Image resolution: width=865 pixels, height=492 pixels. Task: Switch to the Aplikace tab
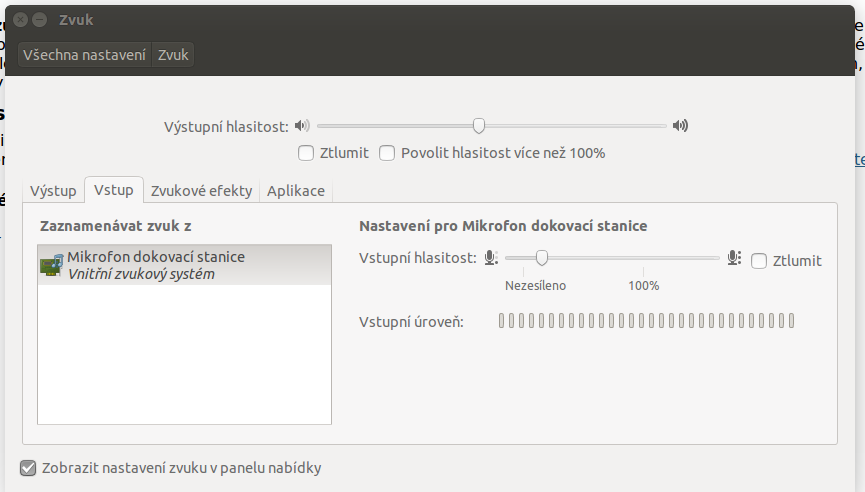point(296,191)
